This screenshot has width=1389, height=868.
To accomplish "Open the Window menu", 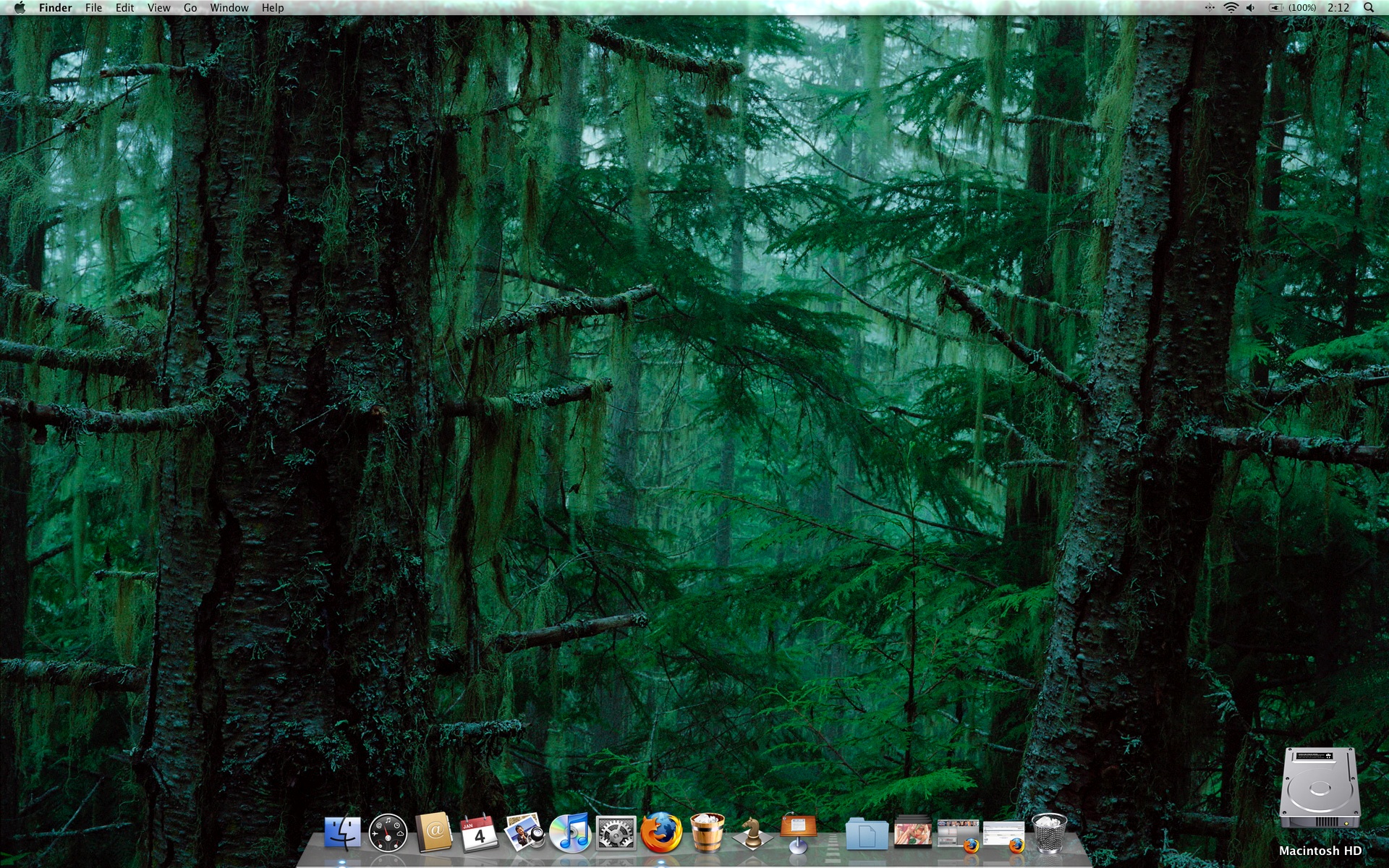I will [229, 7].
